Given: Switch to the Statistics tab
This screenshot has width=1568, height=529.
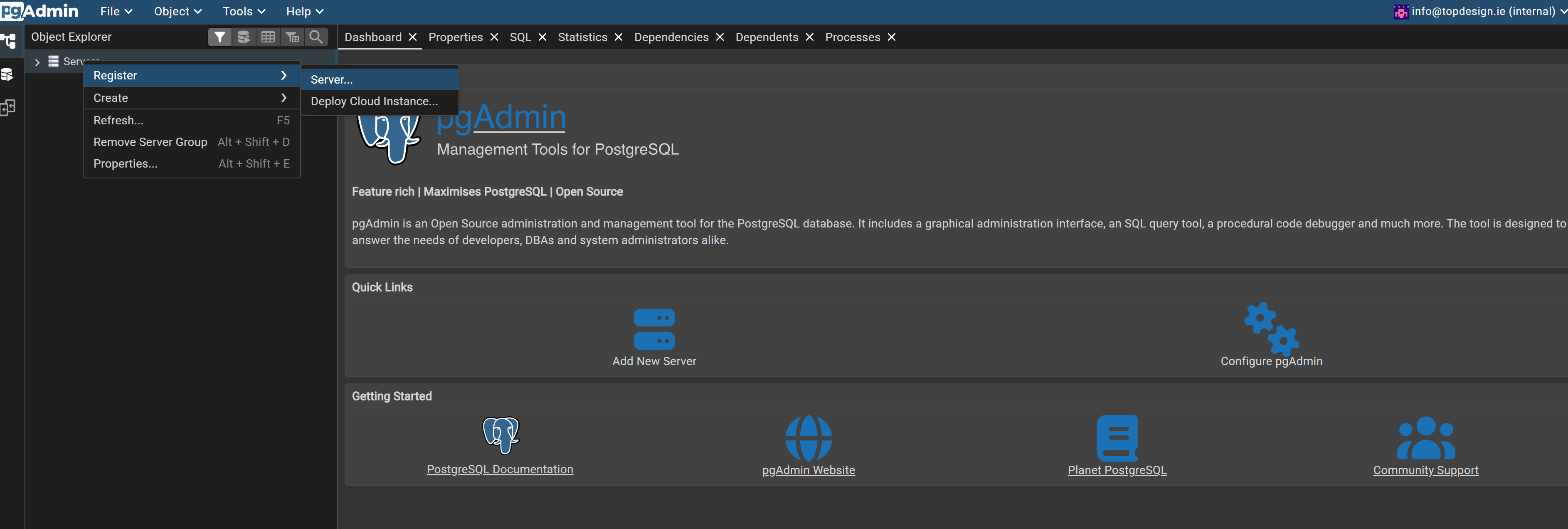Looking at the screenshot, I should pos(582,37).
